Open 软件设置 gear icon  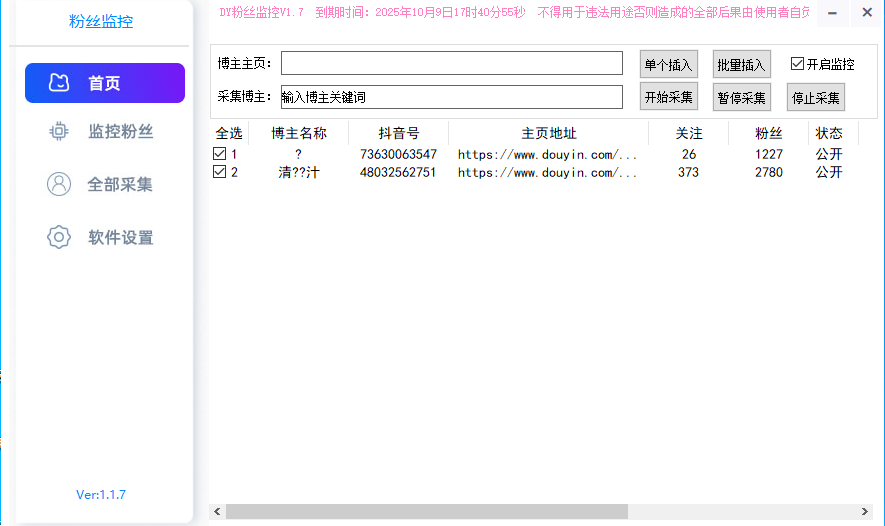coord(59,238)
